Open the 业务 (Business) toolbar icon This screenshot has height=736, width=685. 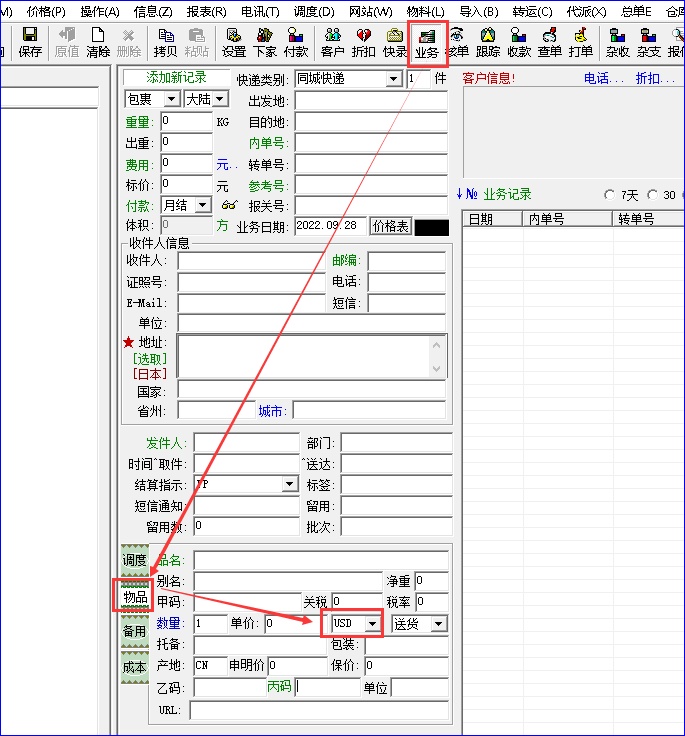pos(426,43)
